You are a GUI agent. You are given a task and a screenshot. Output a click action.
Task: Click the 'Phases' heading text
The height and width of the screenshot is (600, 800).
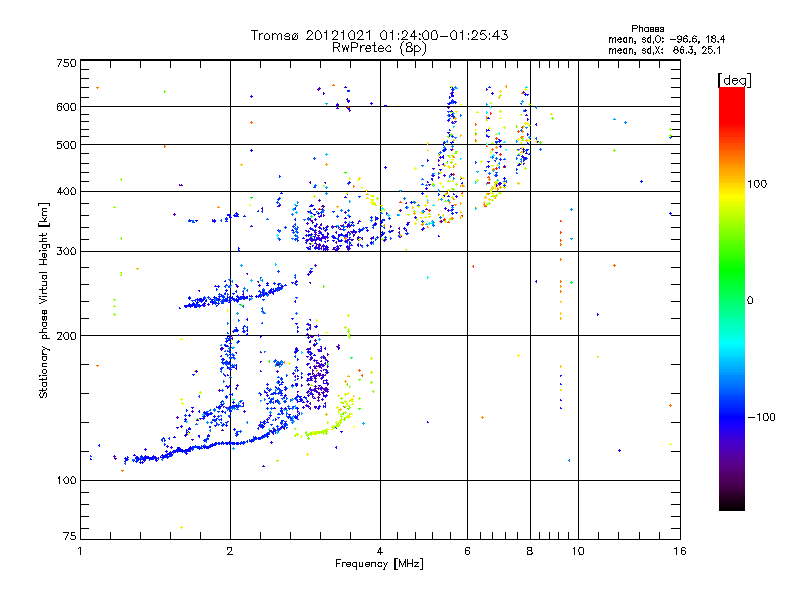click(647, 29)
